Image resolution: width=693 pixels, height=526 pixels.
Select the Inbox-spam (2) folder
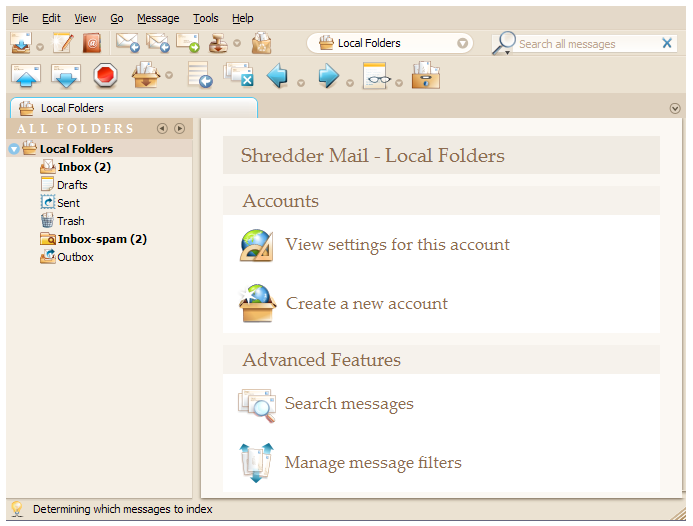101,239
